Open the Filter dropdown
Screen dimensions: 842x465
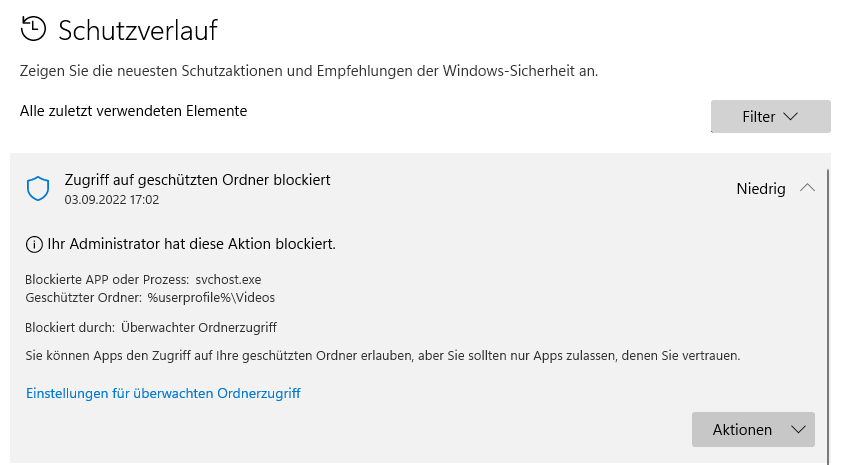pyautogui.click(x=770, y=116)
